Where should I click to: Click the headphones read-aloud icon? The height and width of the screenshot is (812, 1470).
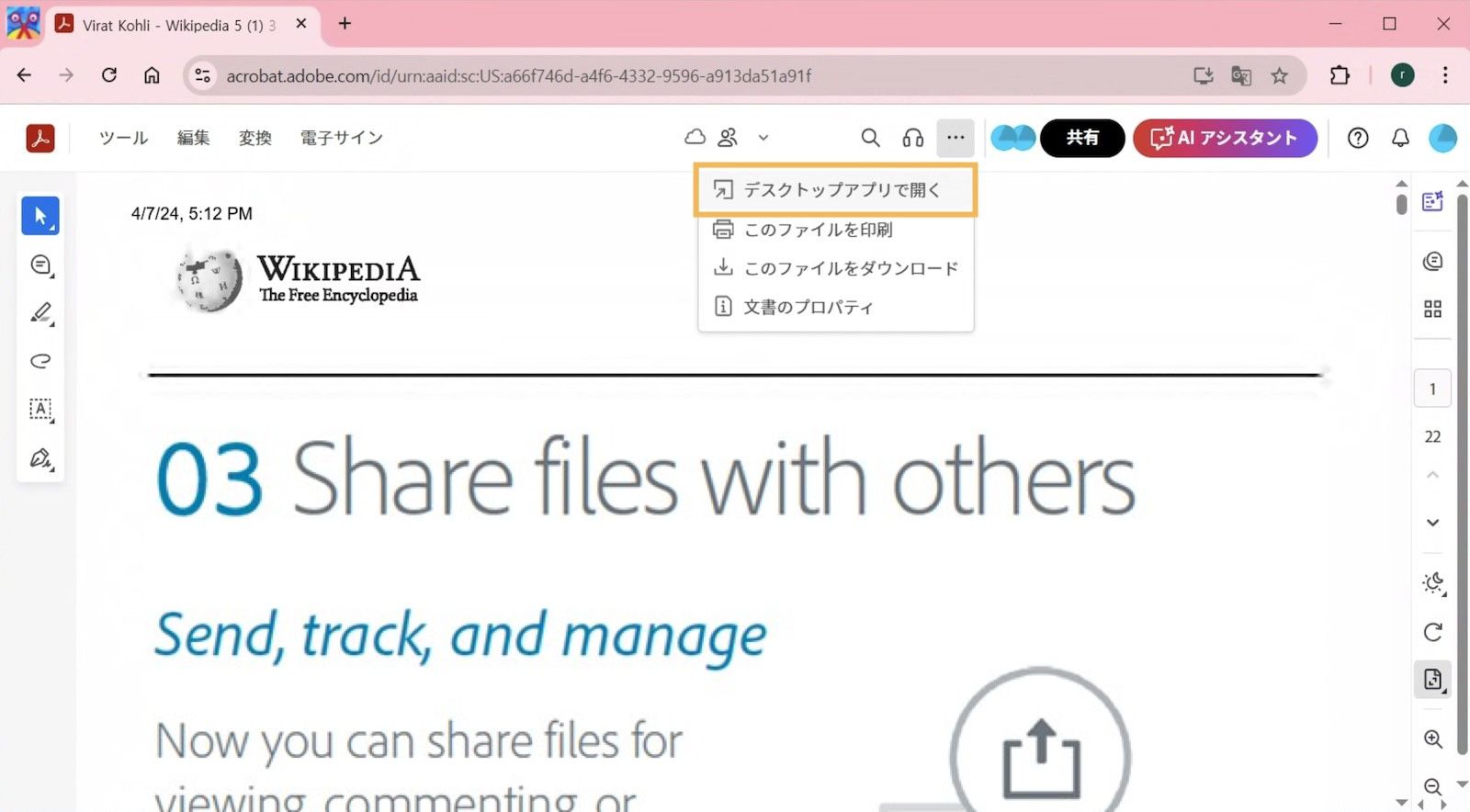tap(912, 138)
